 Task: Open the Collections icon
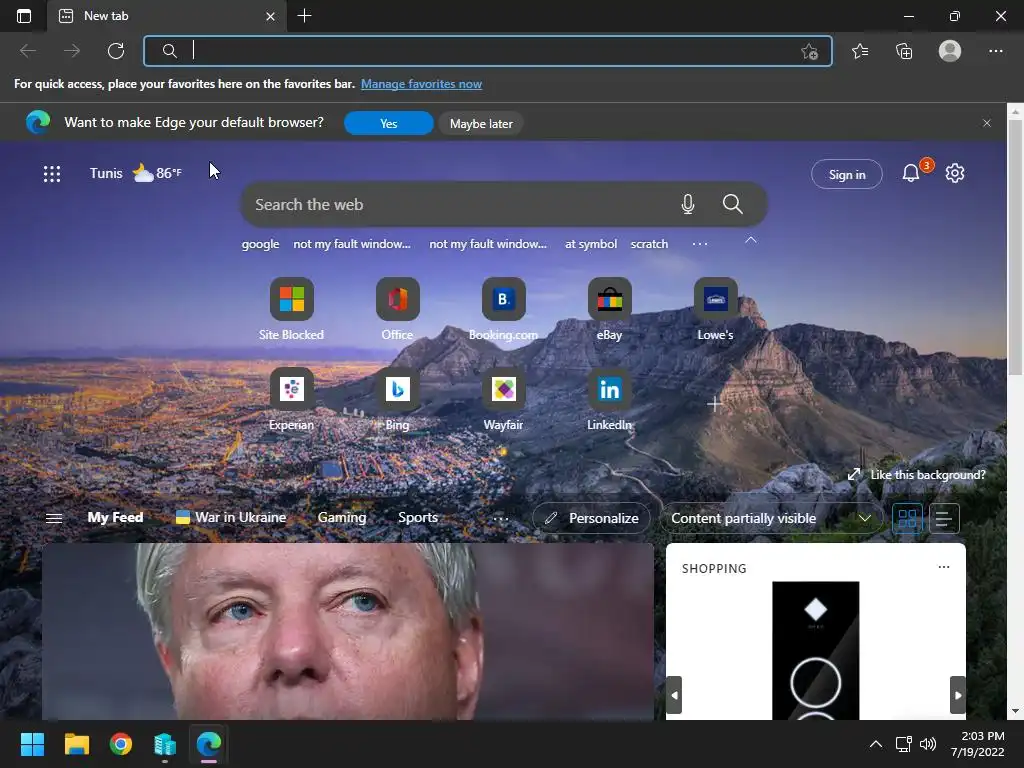click(x=904, y=51)
